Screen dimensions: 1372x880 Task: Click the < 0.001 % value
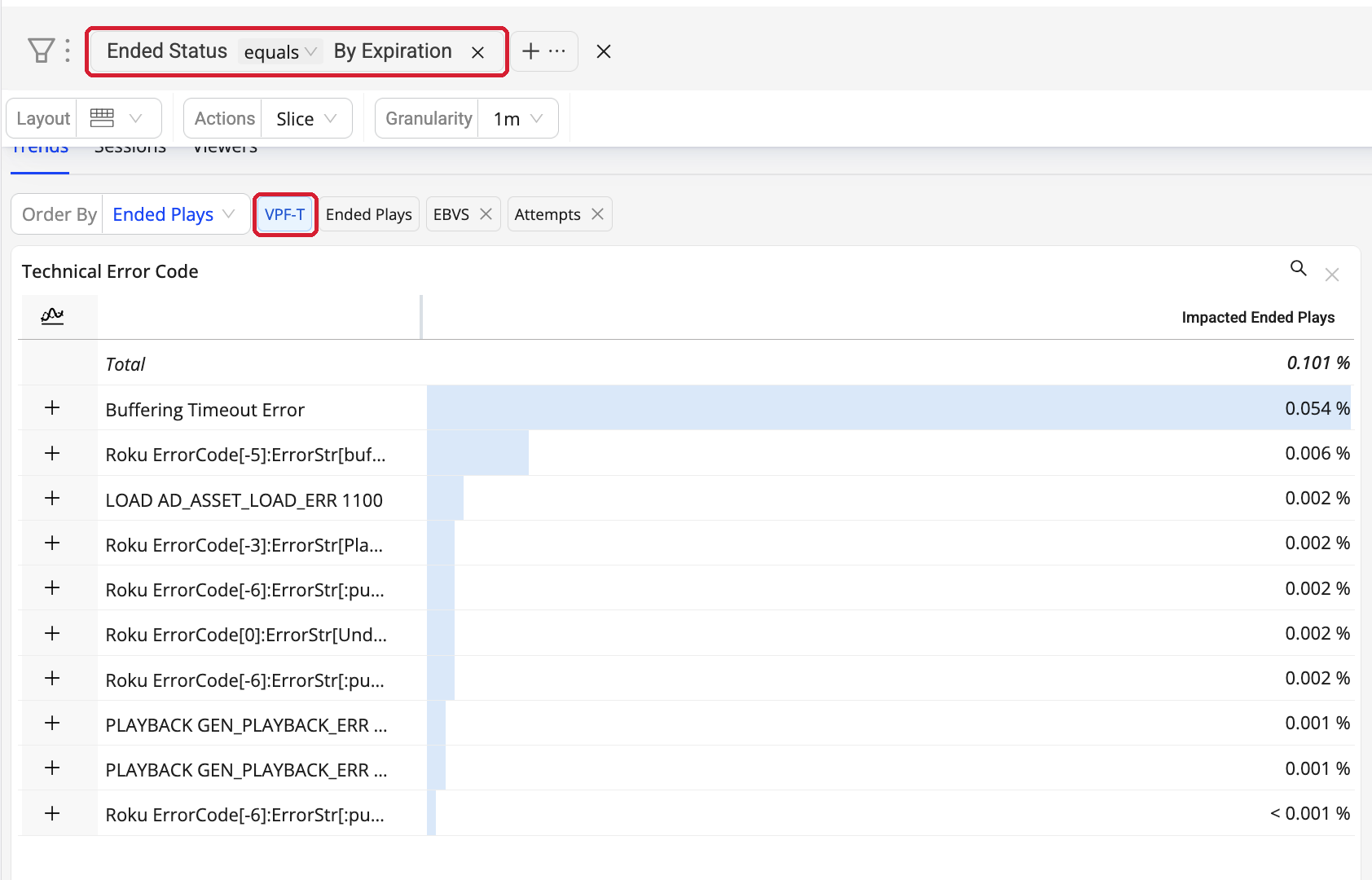click(x=1310, y=813)
